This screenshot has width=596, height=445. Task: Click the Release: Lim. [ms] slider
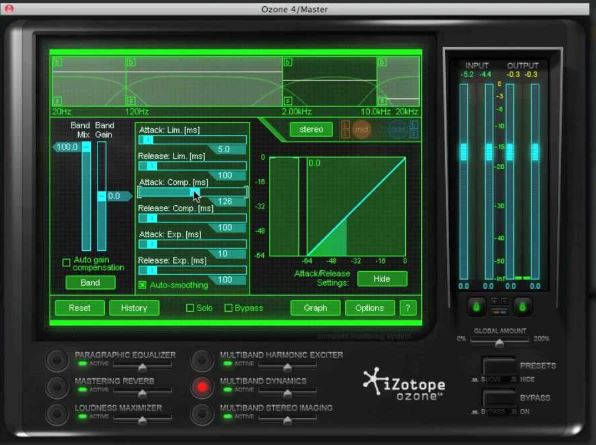(x=192, y=166)
